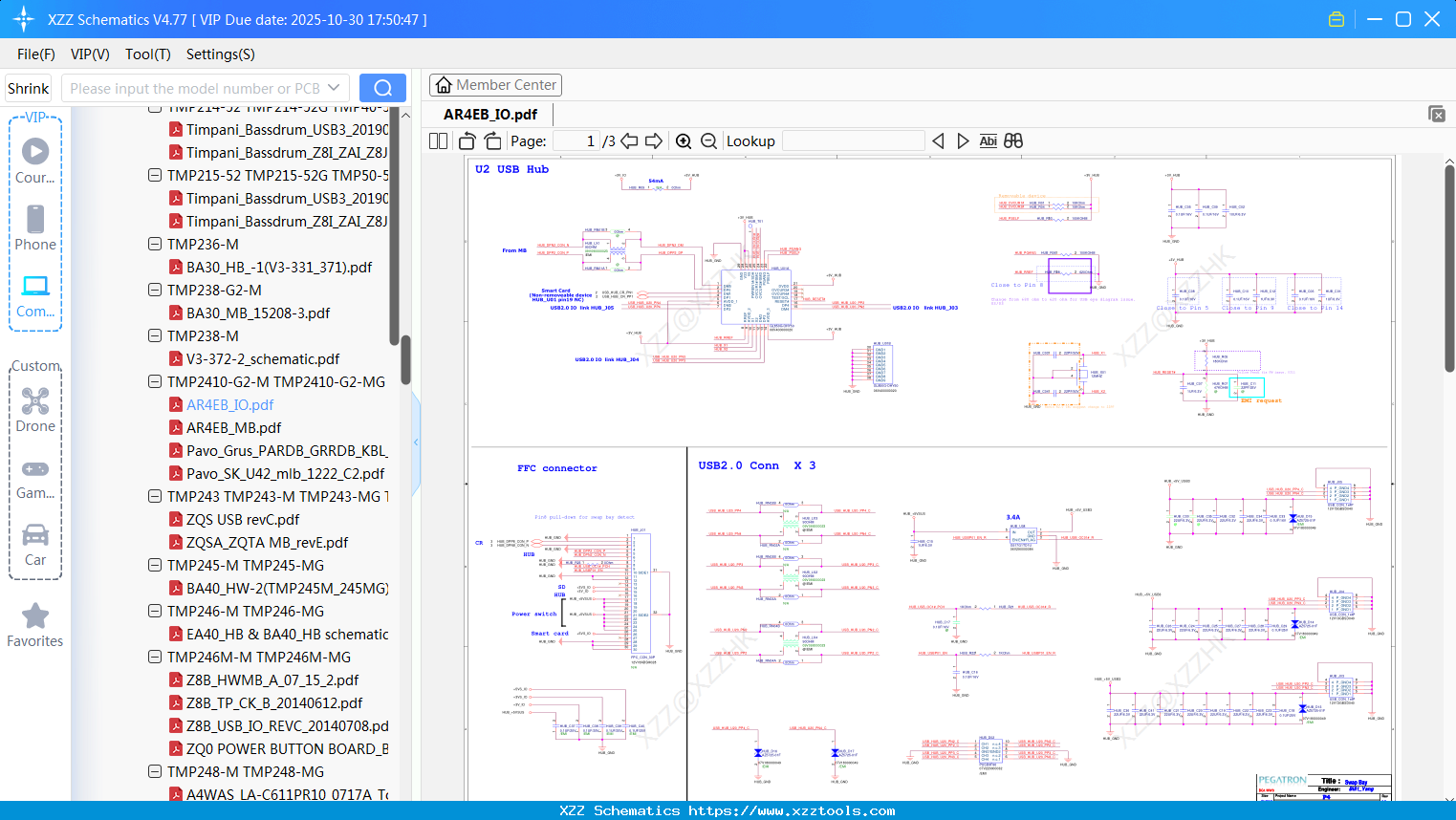Go to the next page arrow
Image resolution: width=1456 pixels, height=820 pixels.
(x=654, y=141)
